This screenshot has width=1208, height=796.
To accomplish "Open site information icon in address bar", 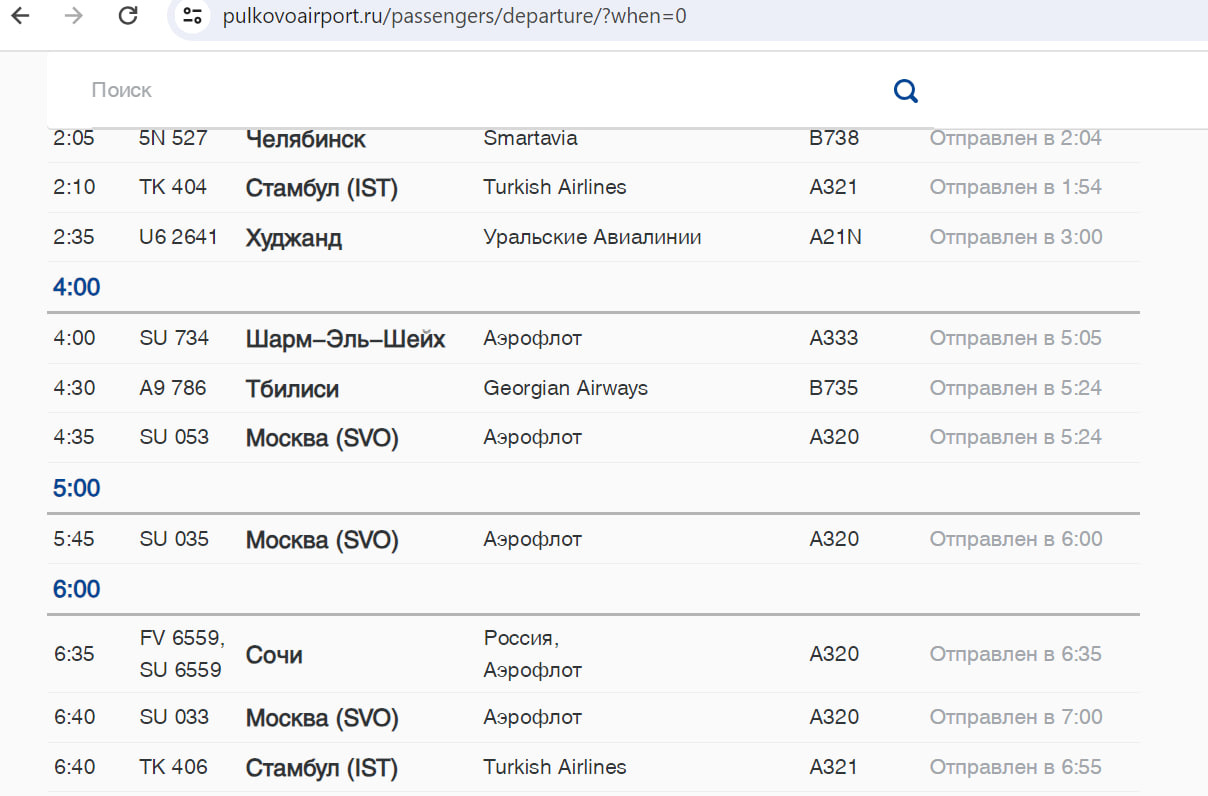I will 193,16.
